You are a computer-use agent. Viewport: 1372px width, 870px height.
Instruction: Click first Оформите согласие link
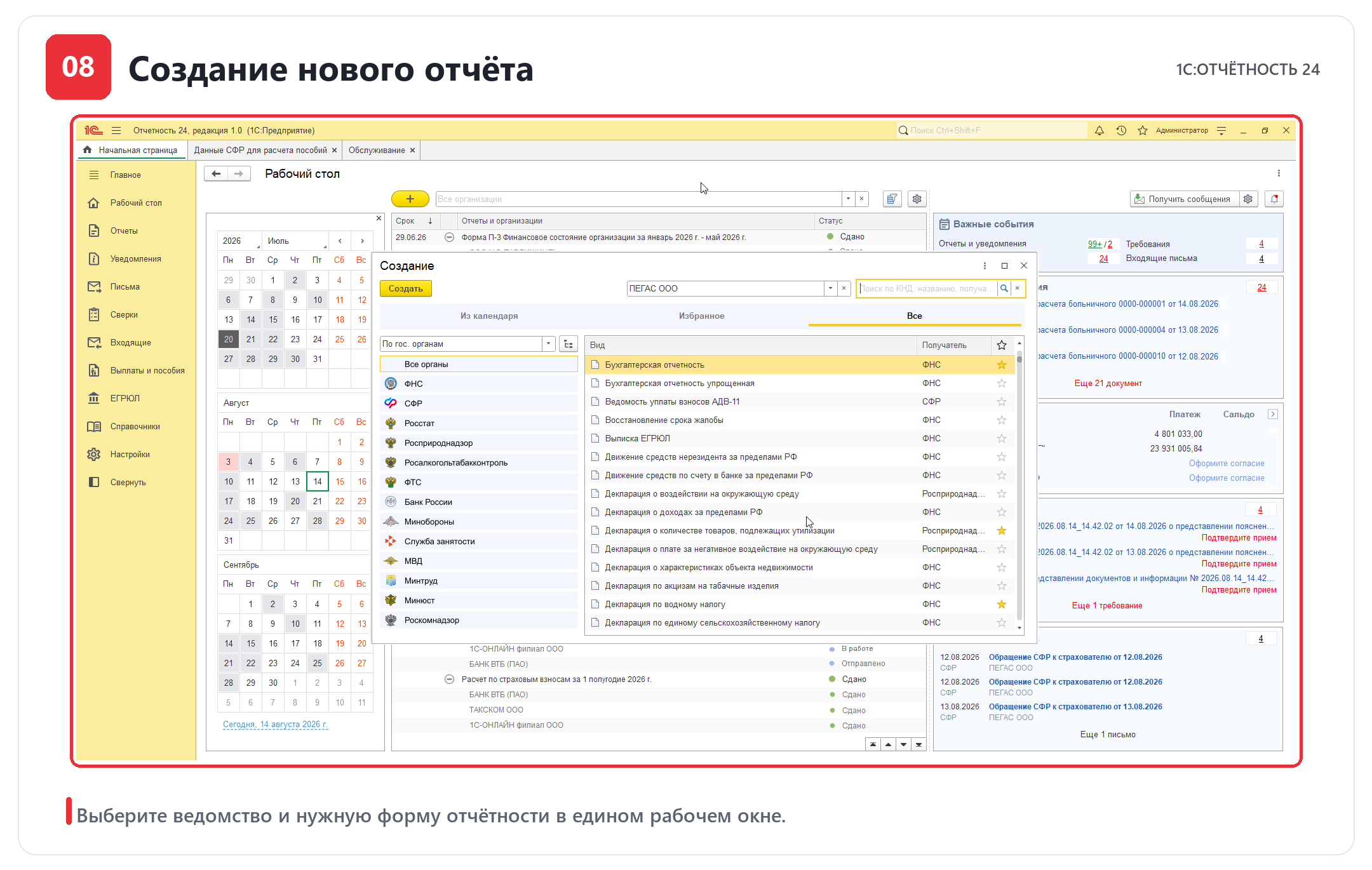point(1227,464)
